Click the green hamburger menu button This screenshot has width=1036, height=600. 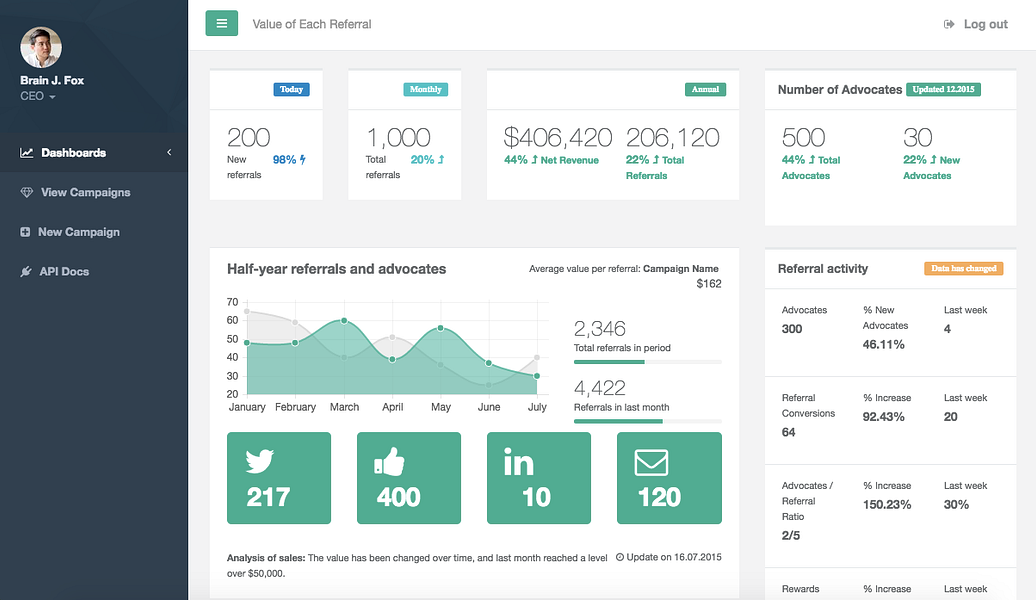(x=221, y=23)
